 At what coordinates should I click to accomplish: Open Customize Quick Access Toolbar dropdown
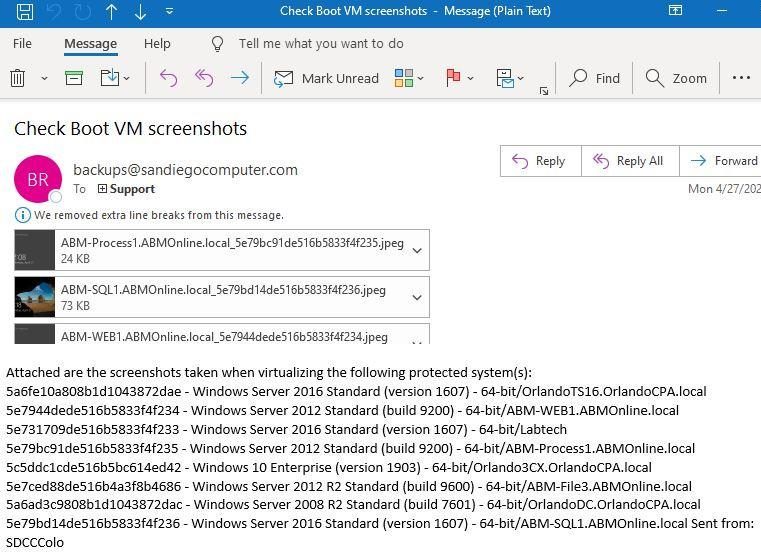[x=169, y=11]
